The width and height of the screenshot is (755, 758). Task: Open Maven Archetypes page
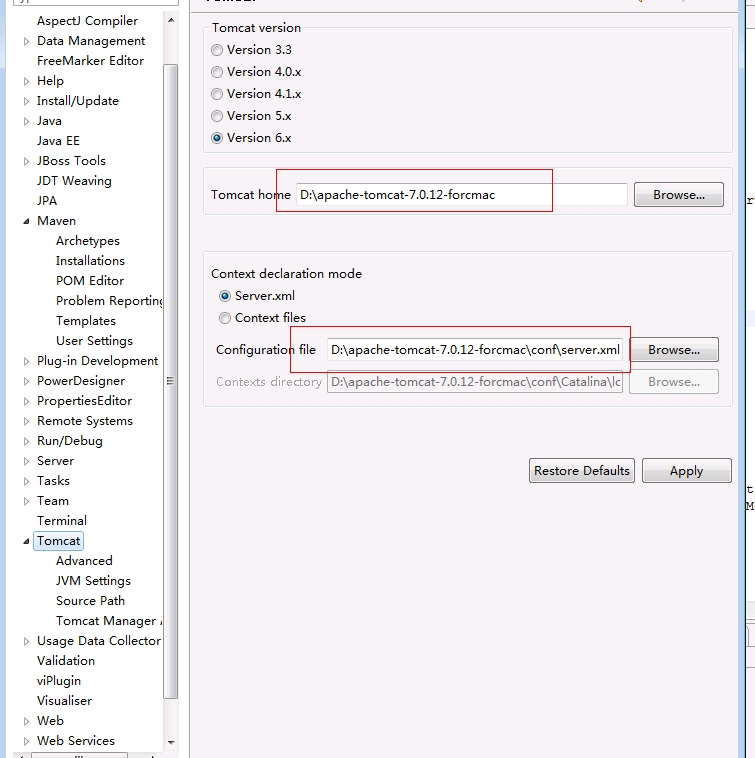click(x=87, y=241)
